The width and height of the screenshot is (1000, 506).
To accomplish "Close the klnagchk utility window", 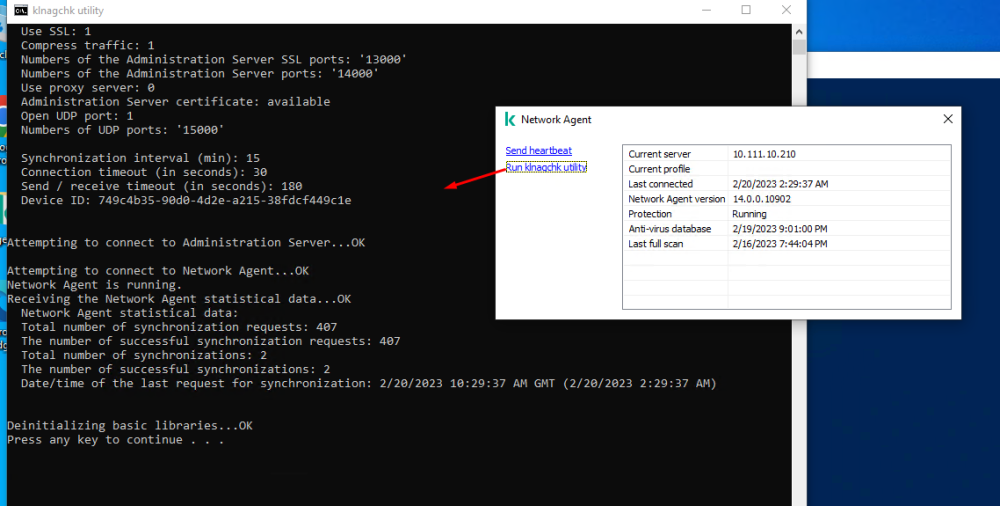I will tap(786, 10).
